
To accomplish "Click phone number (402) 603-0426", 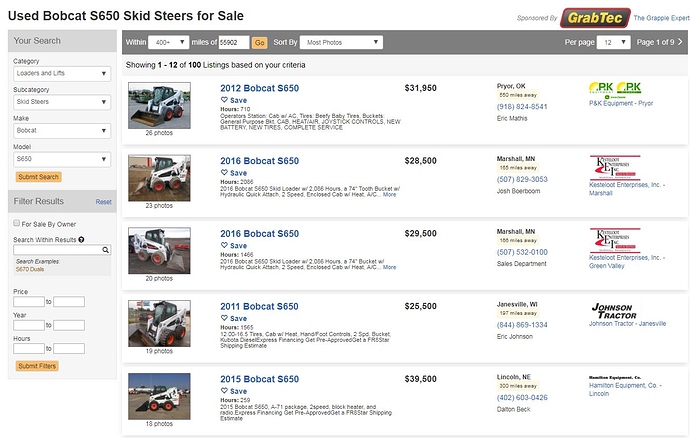I will click(x=522, y=398).
